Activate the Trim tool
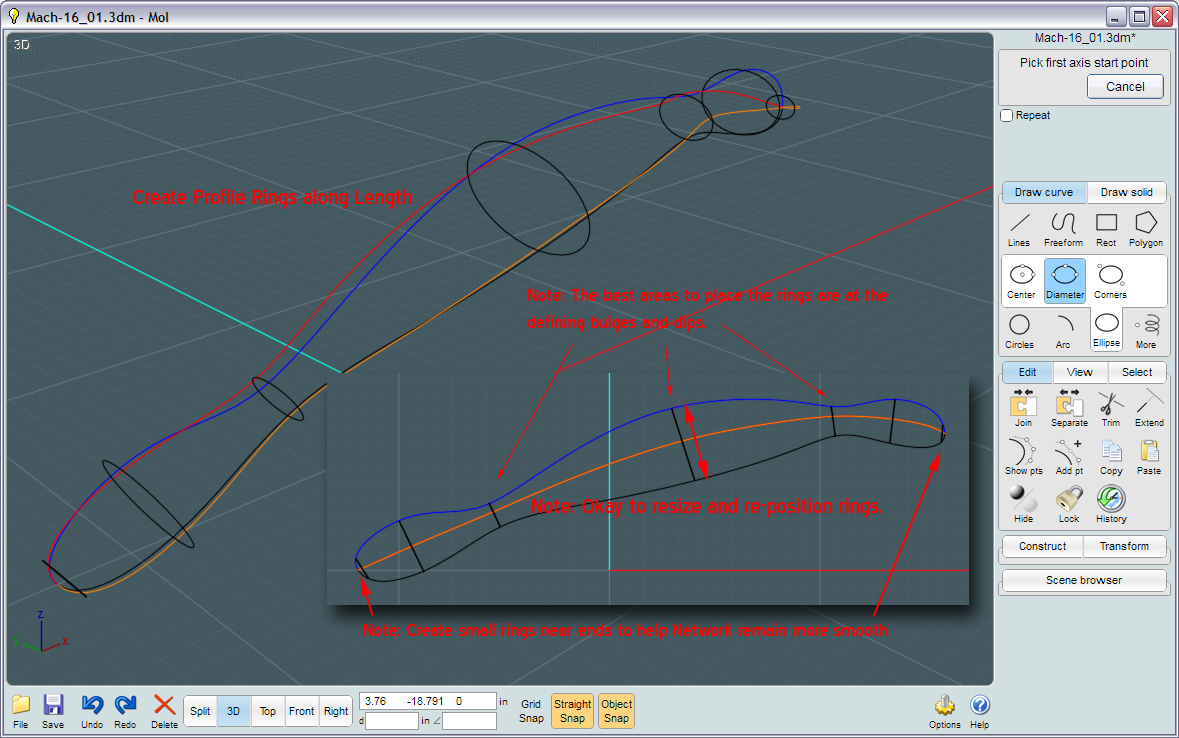1179x738 pixels. click(x=1111, y=408)
